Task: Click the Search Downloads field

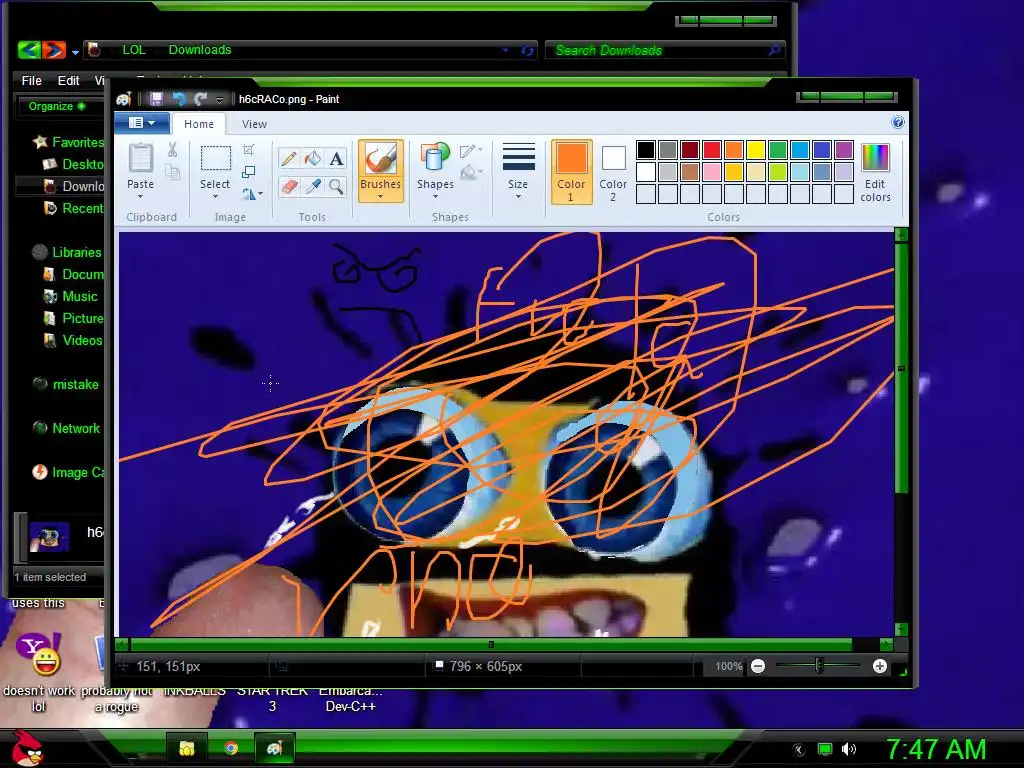Action: [x=665, y=50]
